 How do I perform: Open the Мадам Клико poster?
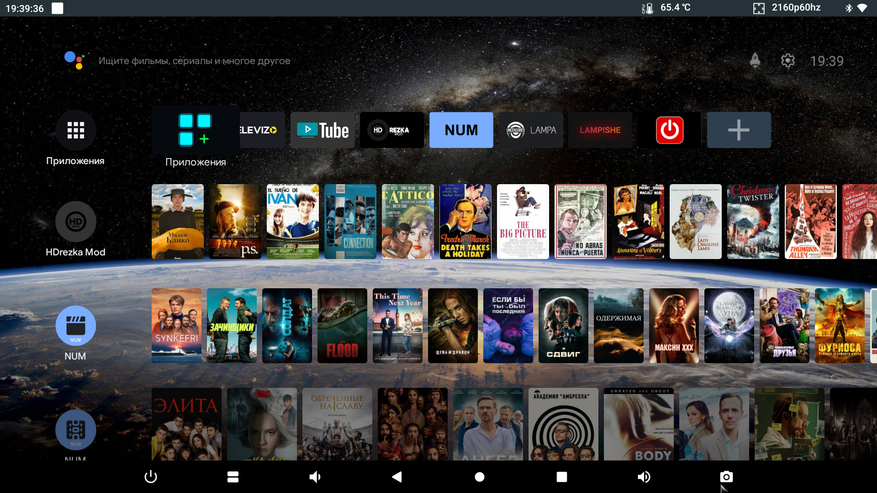click(x=178, y=222)
